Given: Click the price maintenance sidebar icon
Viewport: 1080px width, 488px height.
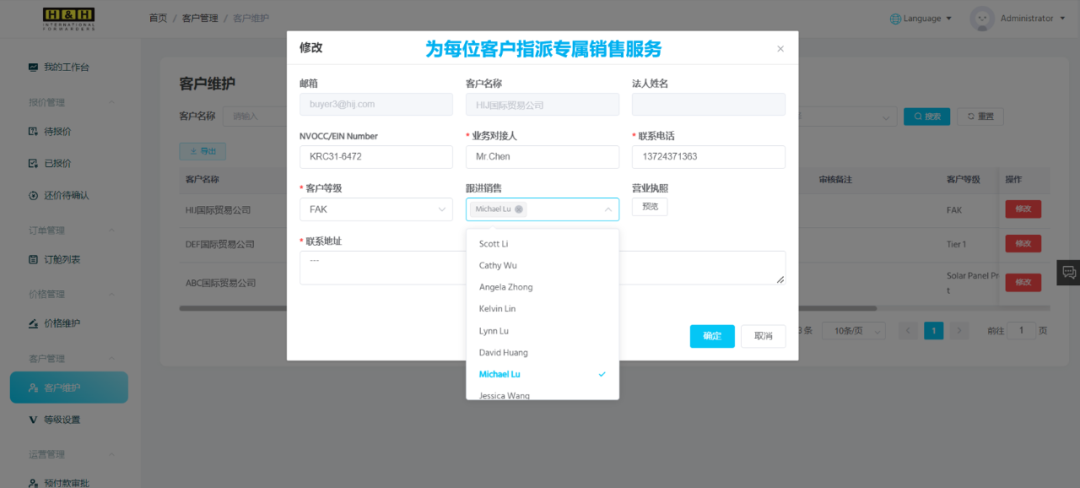Looking at the screenshot, I should (x=33, y=323).
